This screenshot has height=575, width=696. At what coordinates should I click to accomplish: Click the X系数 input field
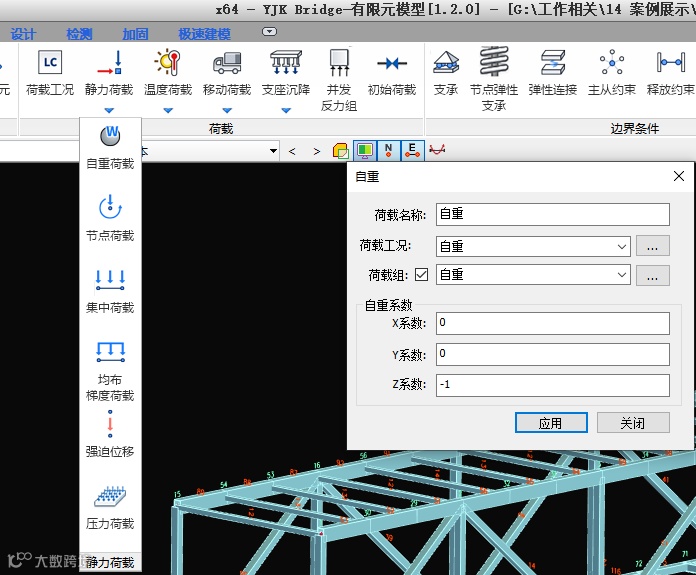553,323
